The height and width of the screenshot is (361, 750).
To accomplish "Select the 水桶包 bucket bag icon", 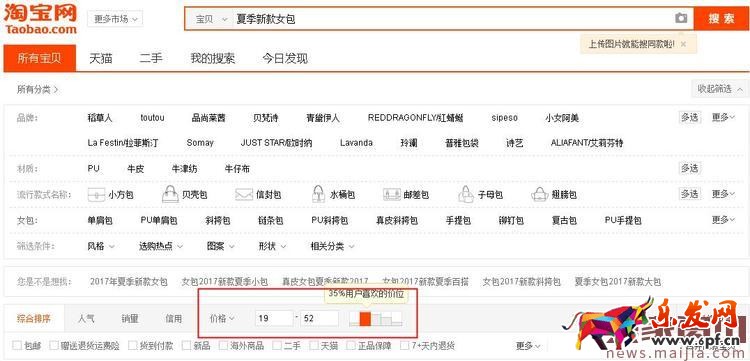I will tap(319, 194).
